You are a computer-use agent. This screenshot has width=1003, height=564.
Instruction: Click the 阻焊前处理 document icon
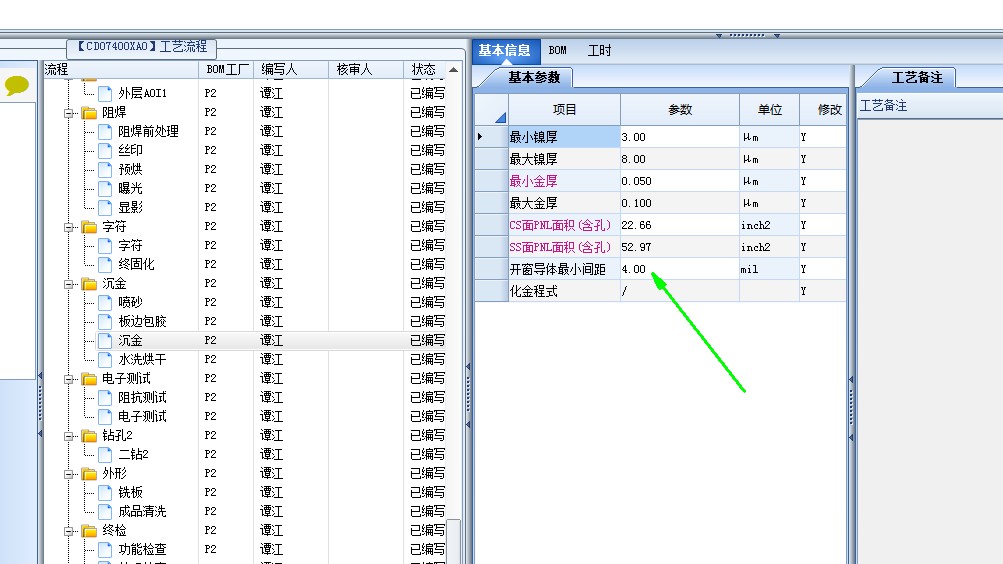(x=106, y=132)
